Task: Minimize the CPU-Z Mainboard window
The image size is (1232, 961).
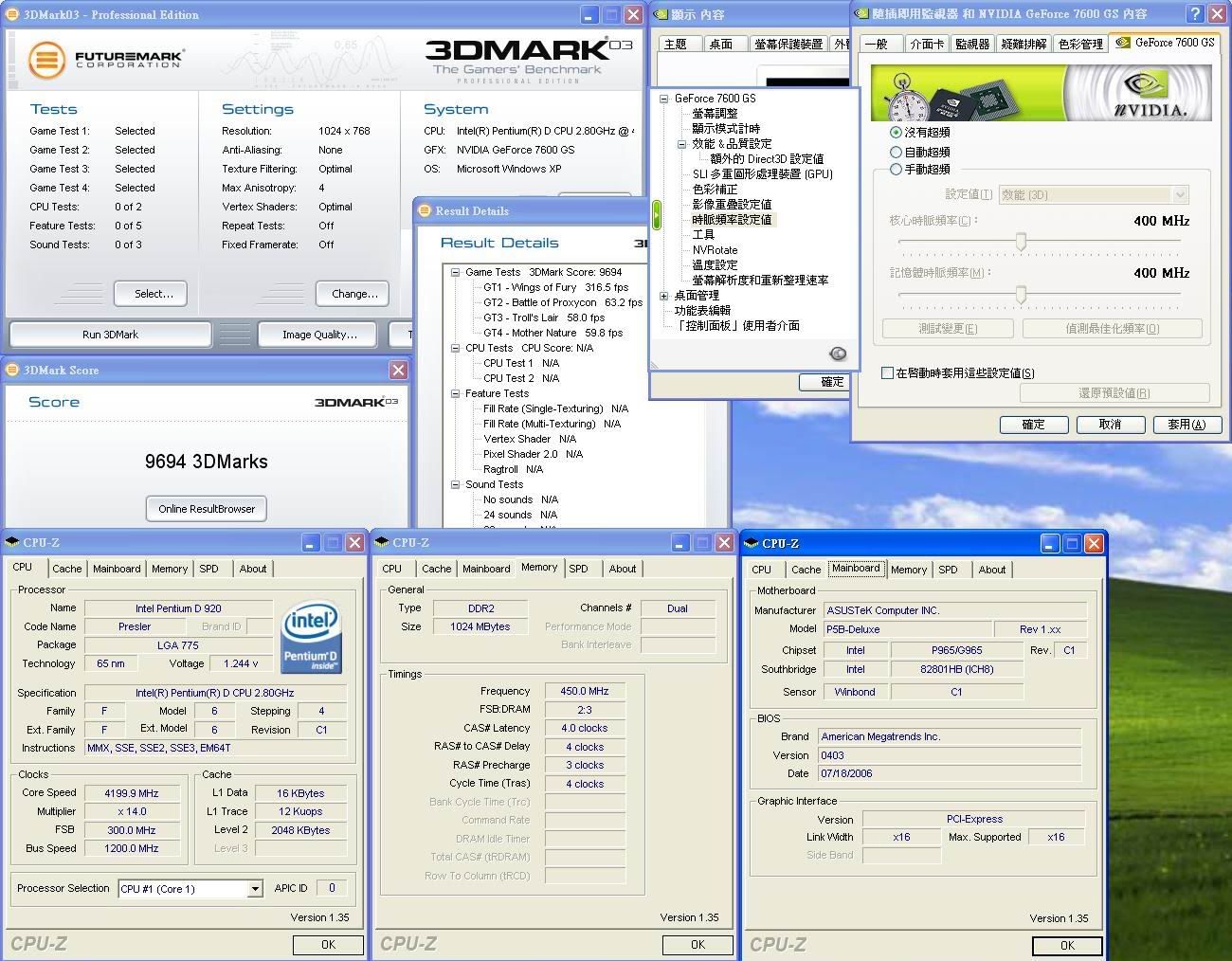Action: pyautogui.click(x=1049, y=543)
